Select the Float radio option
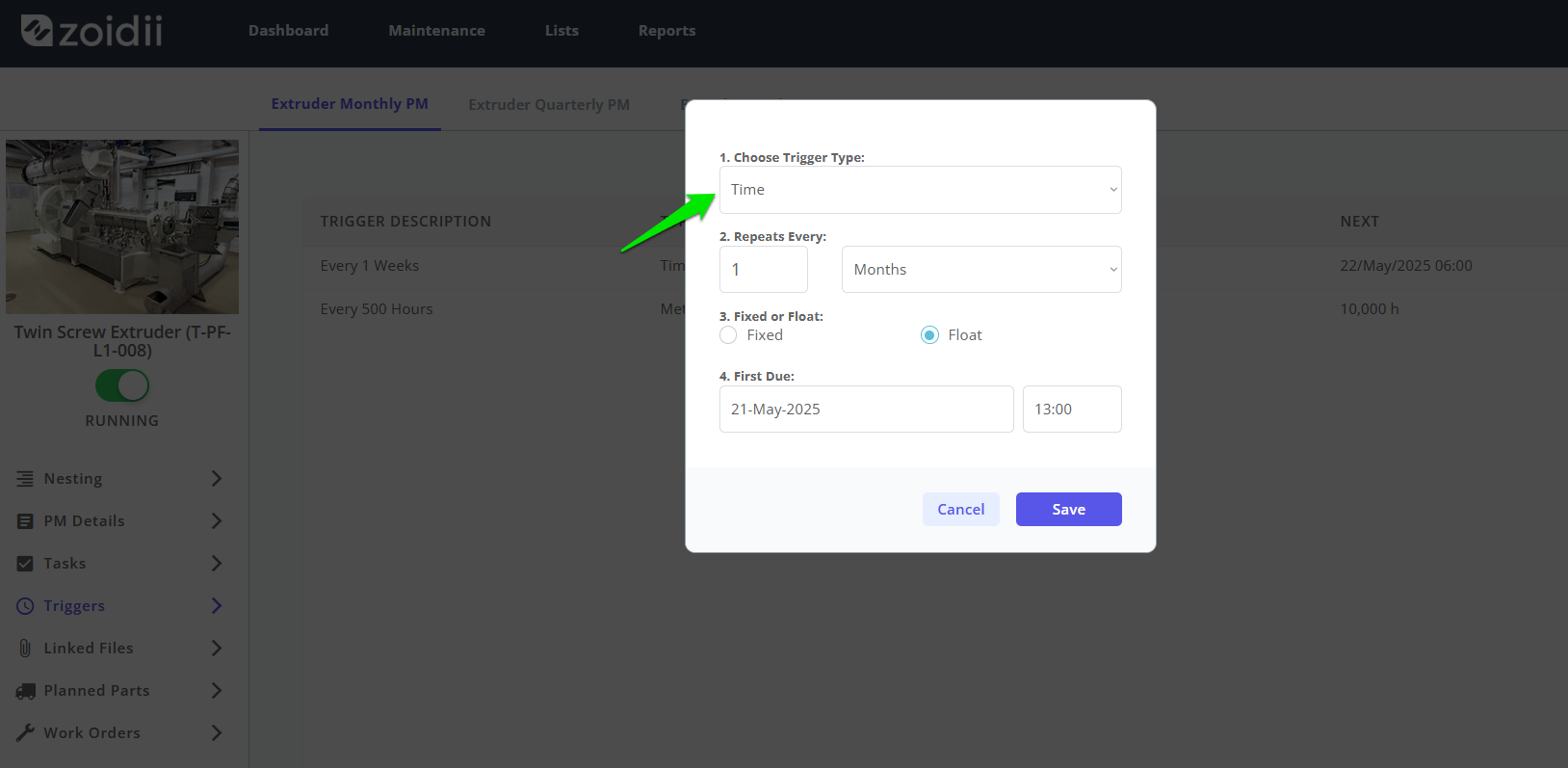 929,335
